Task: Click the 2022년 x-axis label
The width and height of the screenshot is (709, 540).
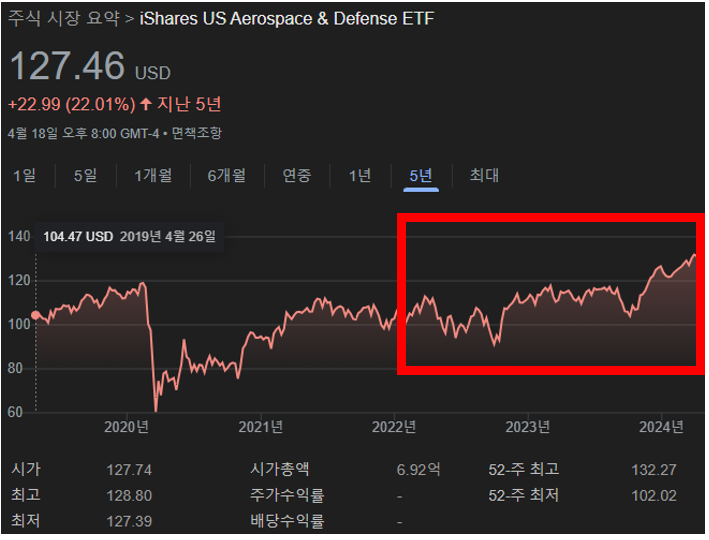Action: (394, 427)
